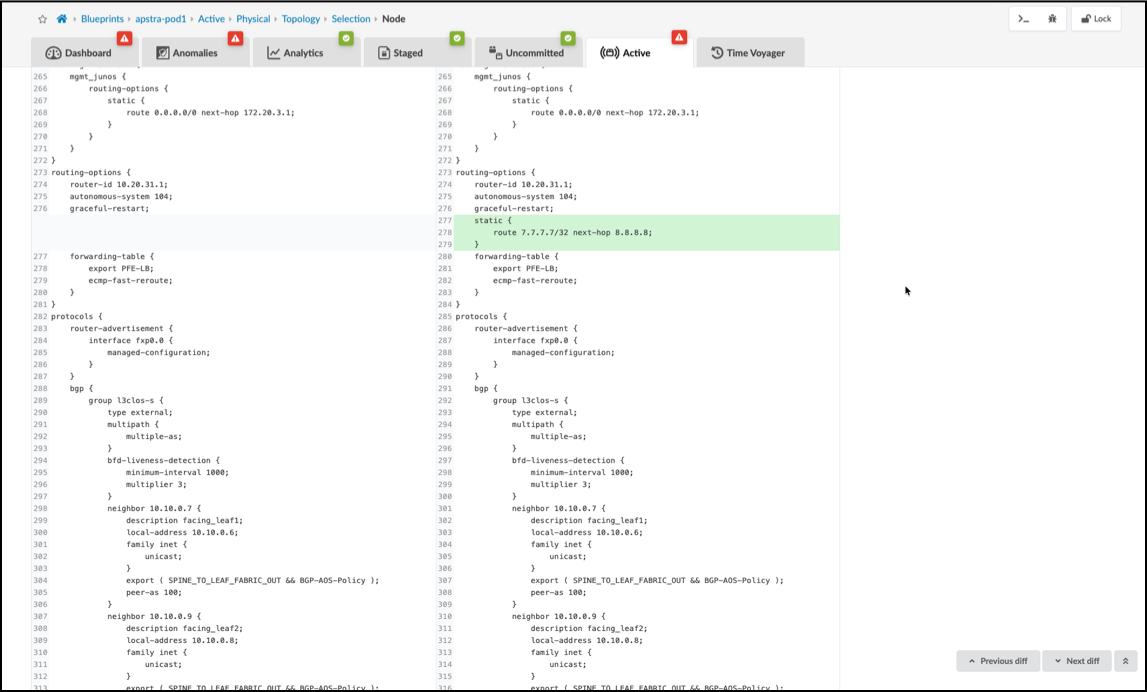Click the highlighted 'static {' line 277
This screenshot has width=1147, height=692.
tap(493, 220)
